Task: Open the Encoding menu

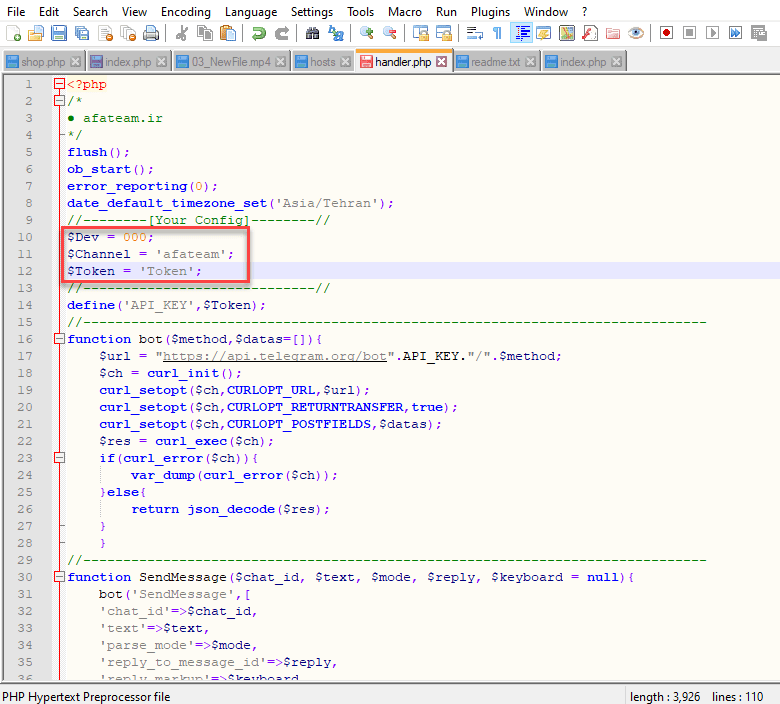Action: tap(185, 12)
